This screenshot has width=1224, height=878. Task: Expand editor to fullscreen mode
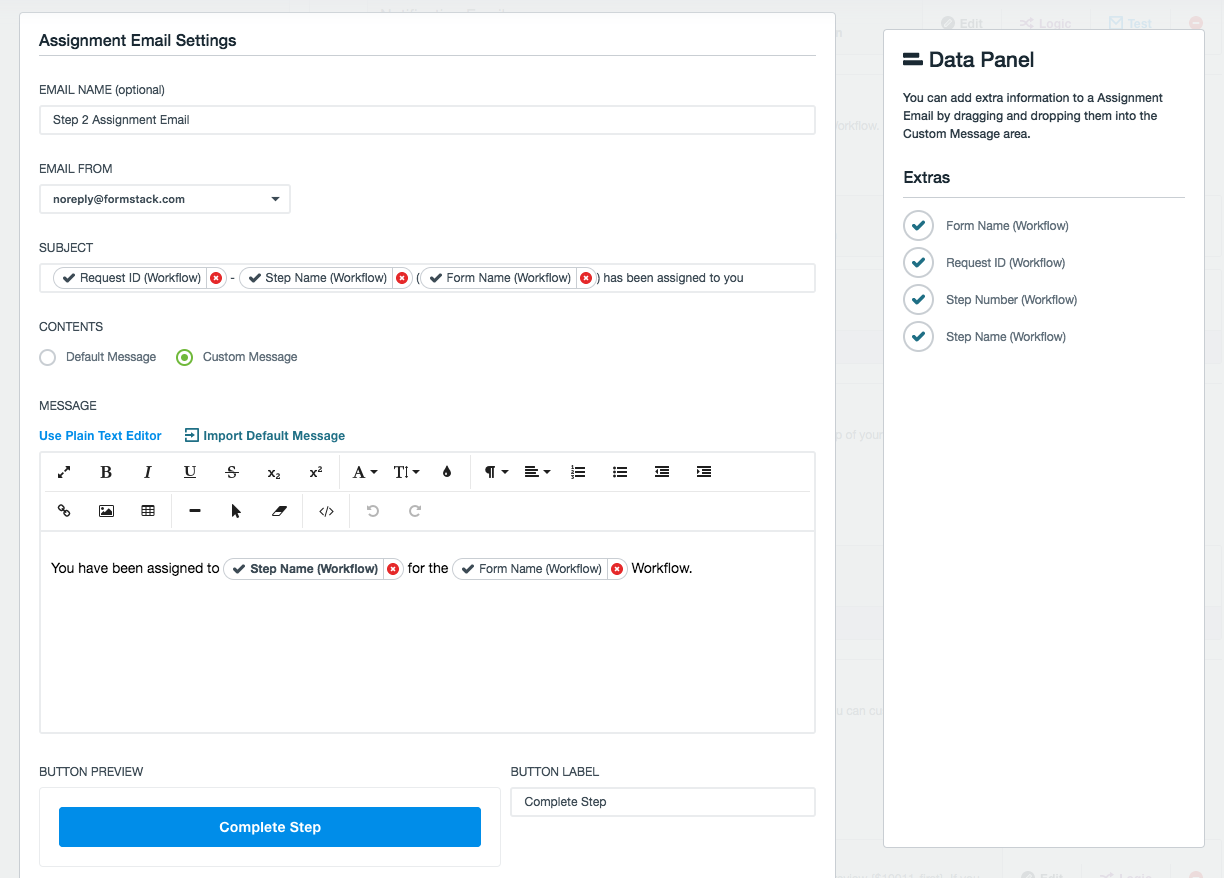point(64,472)
